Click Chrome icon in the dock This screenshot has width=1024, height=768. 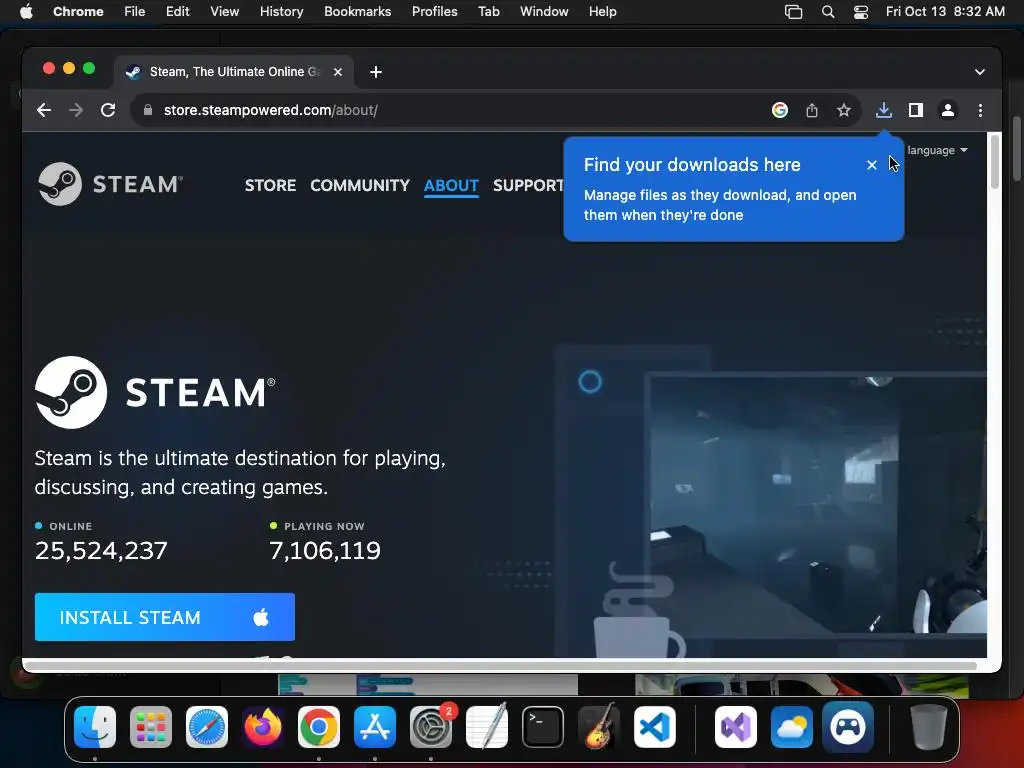tap(319, 727)
